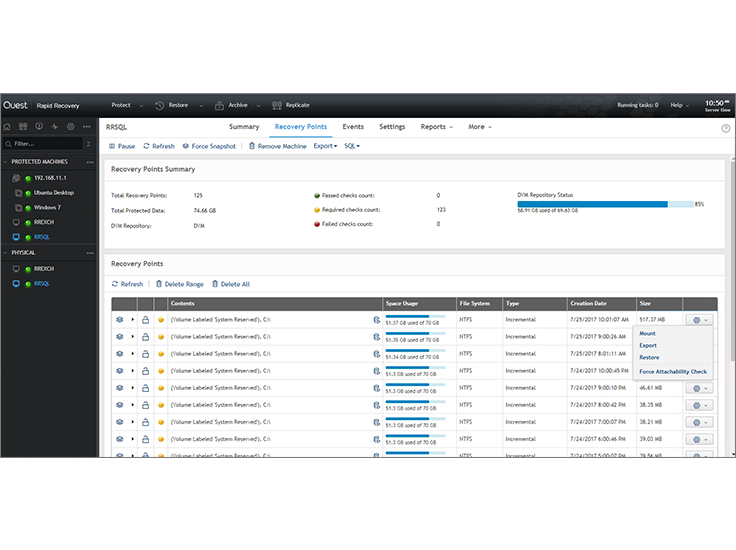The image size is (736, 550).
Task: Click the Help question mark icon below the clock
Action: 725,127
